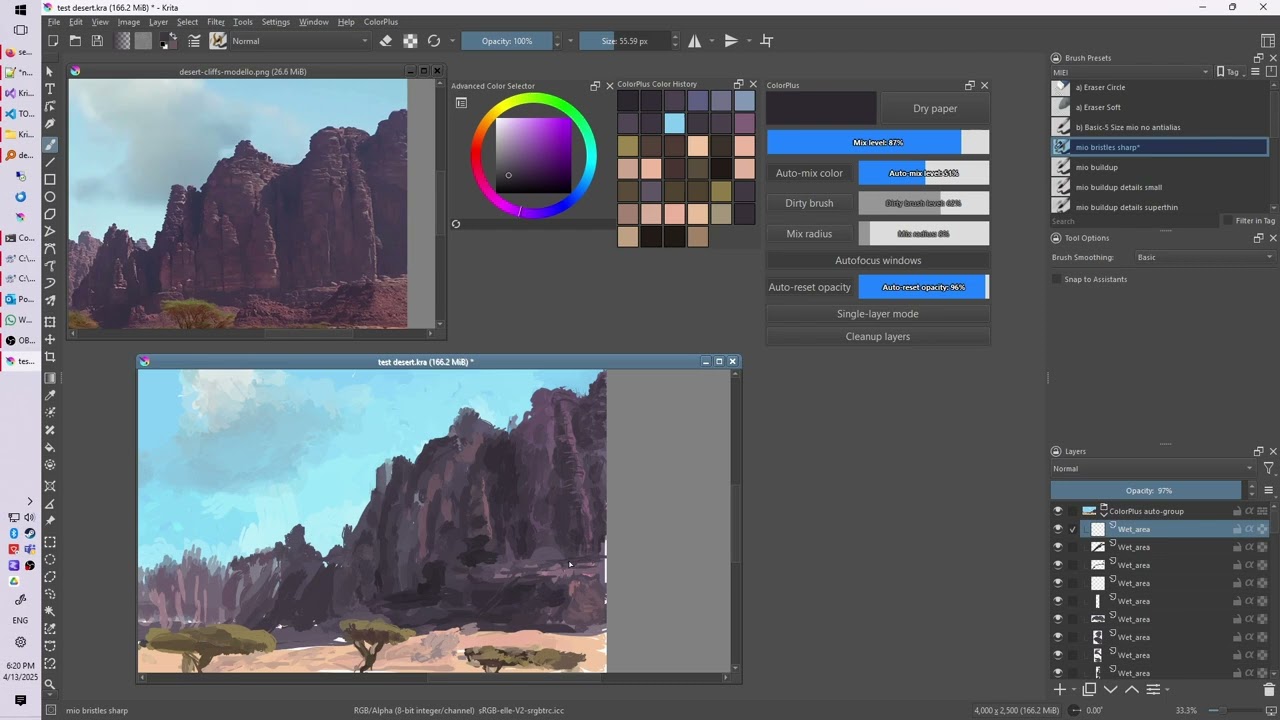The height and width of the screenshot is (720, 1280).
Task: Click the Dry paper button
Action: click(935, 108)
